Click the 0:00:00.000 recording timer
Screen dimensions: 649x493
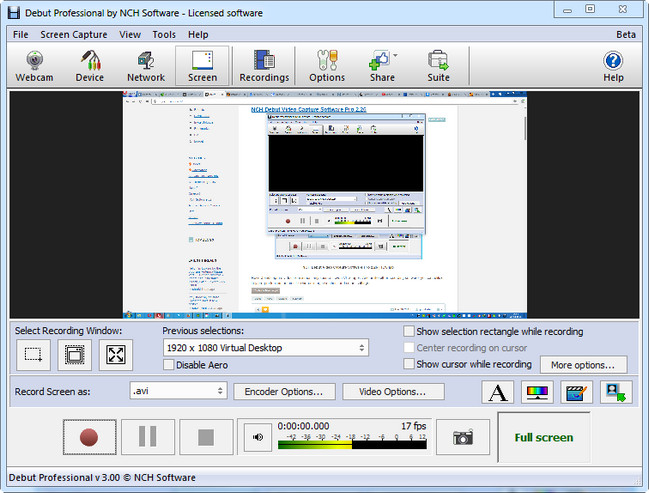tap(303, 426)
